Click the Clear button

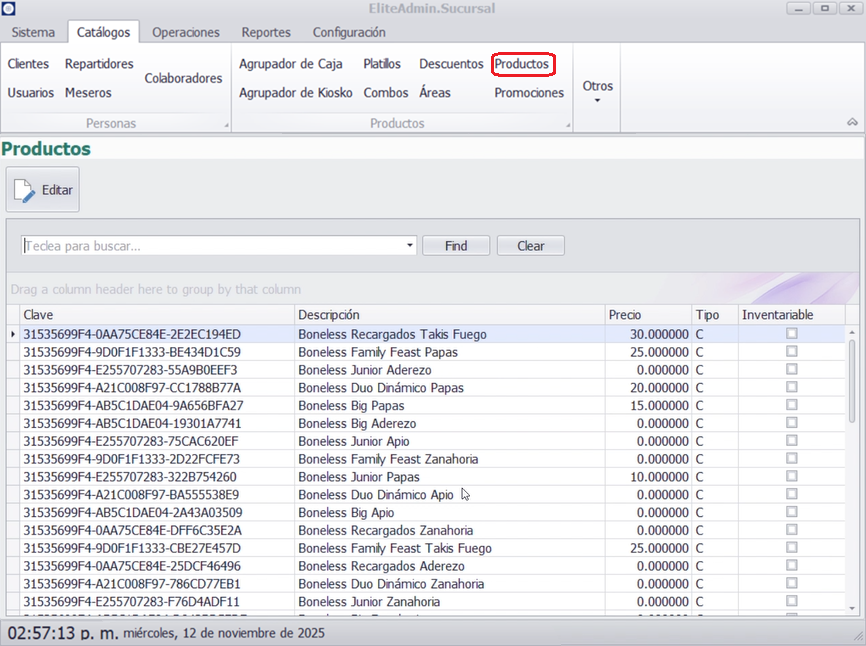[x=530, y=246]
